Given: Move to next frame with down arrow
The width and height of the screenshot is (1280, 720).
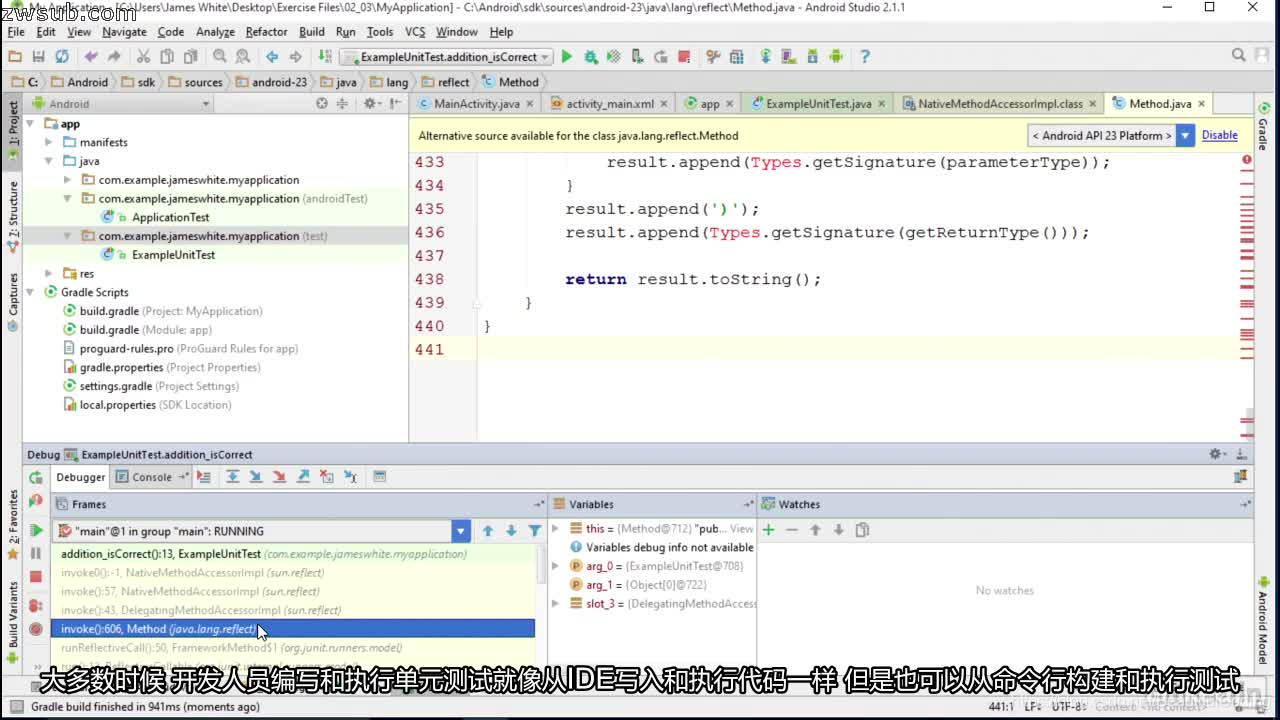Looking at the screenshot, I should (x=511, y=531).
